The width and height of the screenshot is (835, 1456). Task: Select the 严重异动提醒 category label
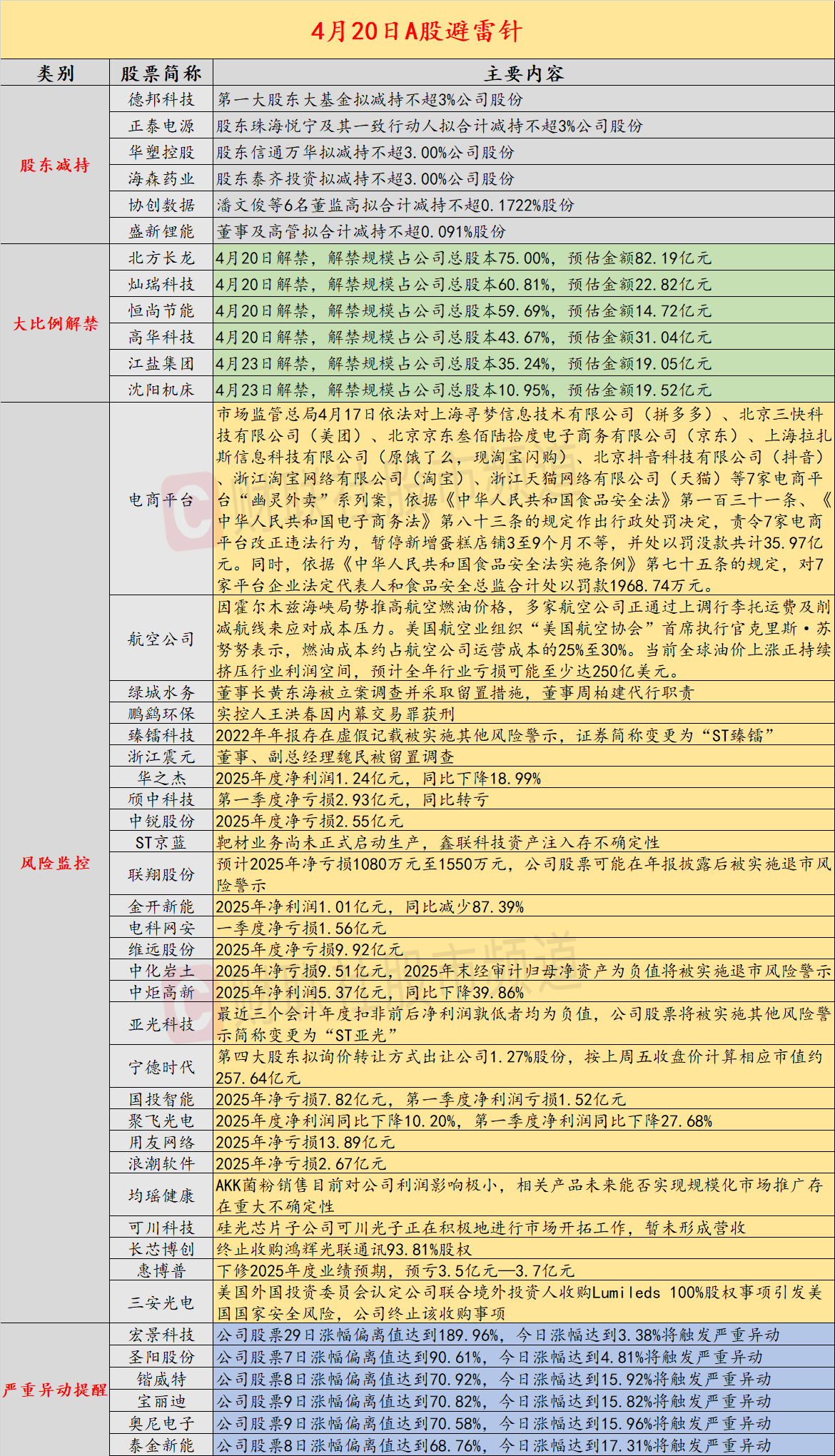coord(55,1390)
